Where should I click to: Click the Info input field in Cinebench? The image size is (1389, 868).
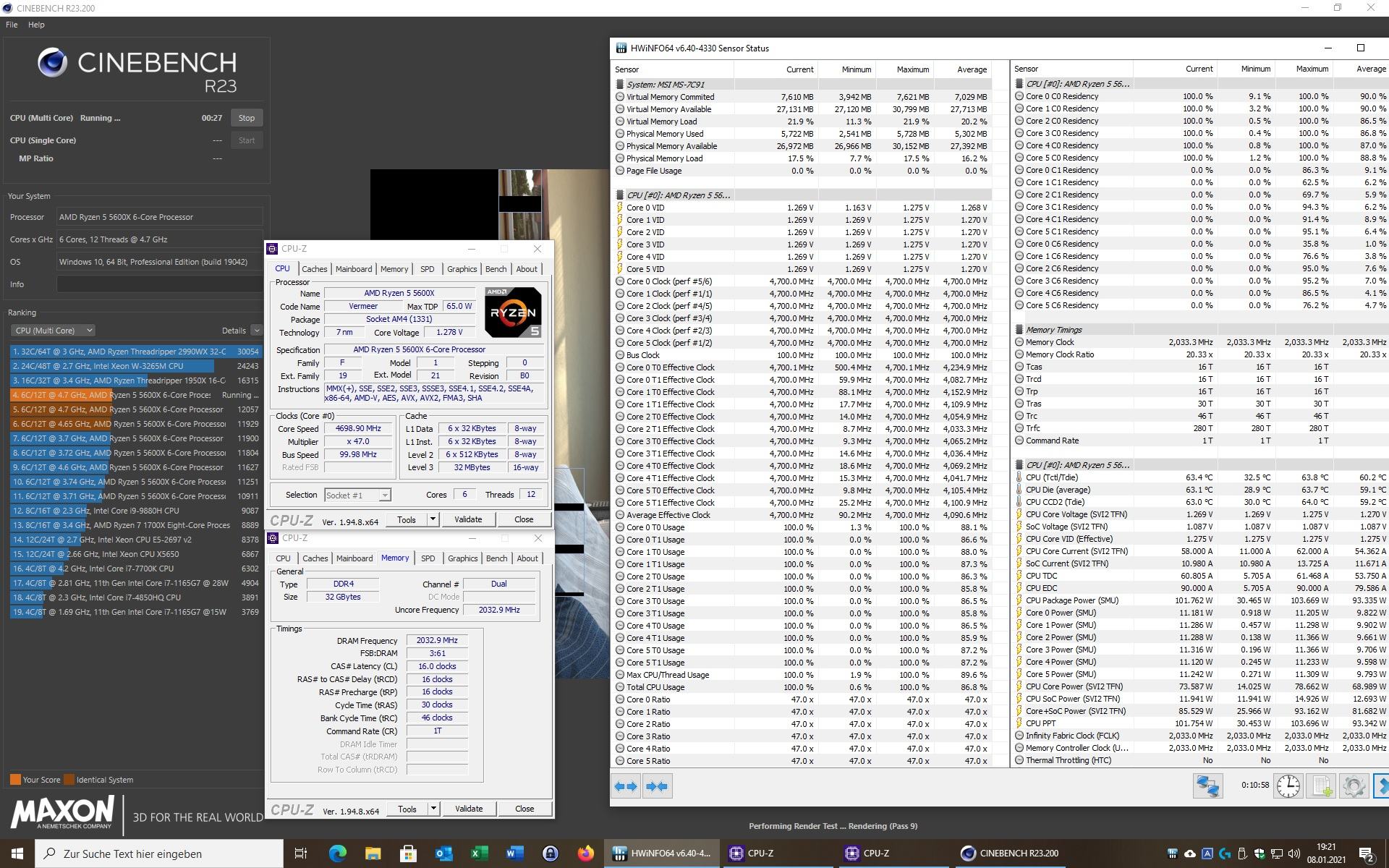point(159,284)
